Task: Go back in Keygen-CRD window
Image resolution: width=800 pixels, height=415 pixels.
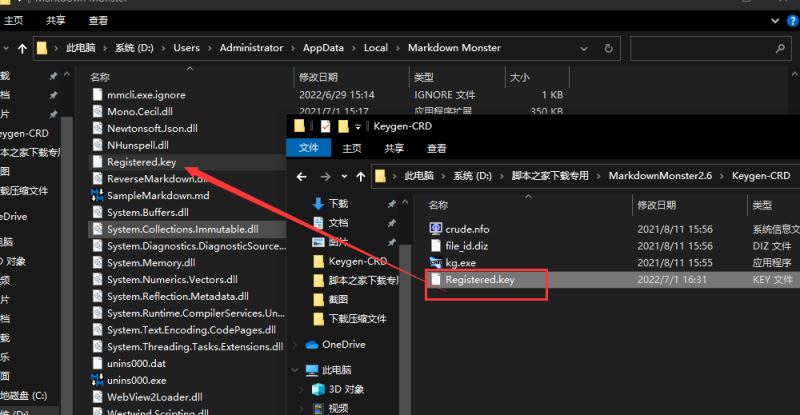Action: tap(302, 177)
